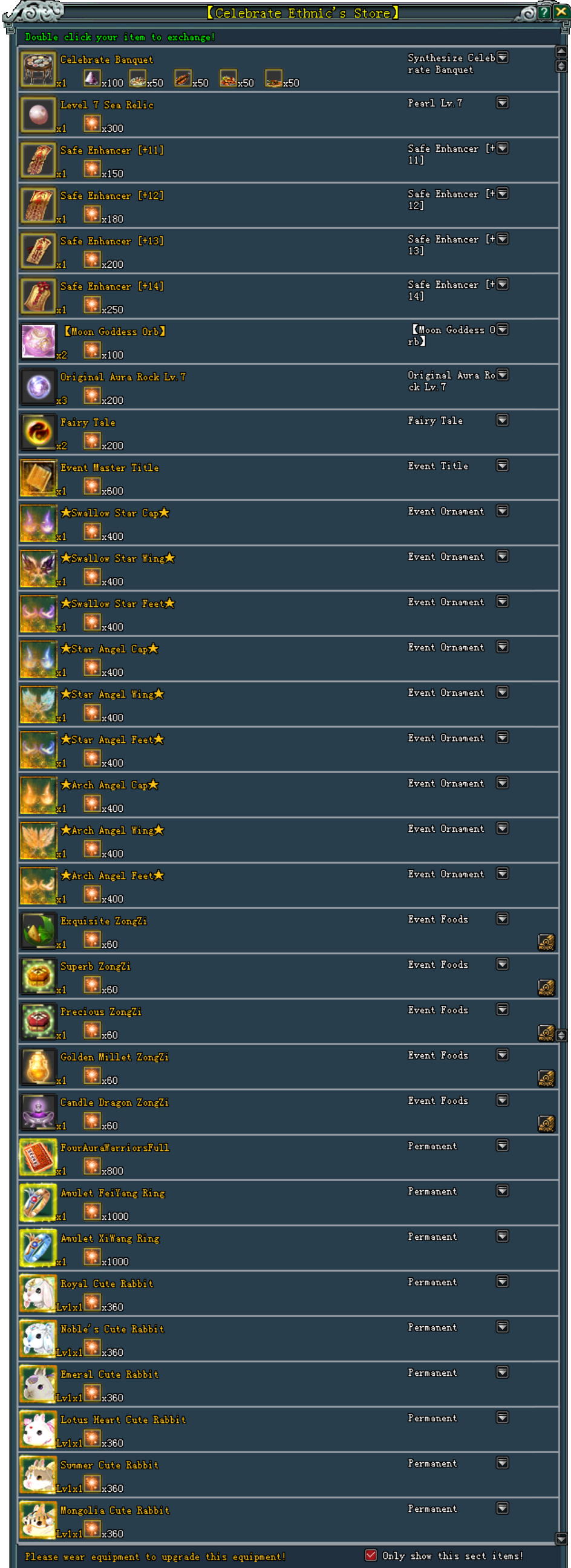Expand dropdown on FourAuraWarriorsFull row

[x=502, y=1145]
